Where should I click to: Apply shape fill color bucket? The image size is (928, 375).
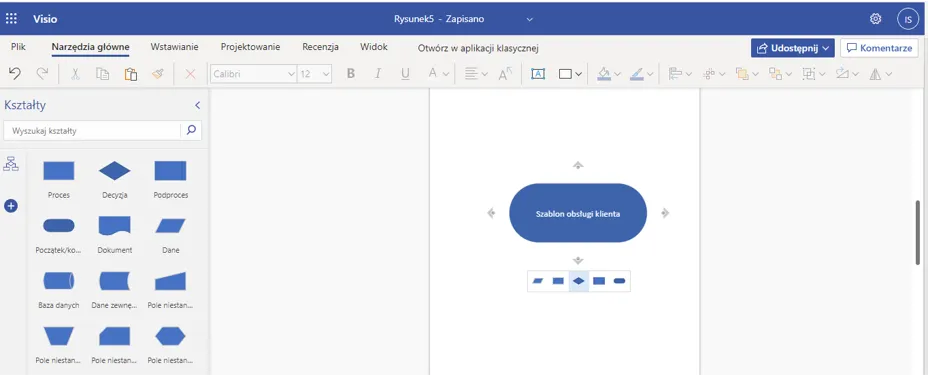604,74
